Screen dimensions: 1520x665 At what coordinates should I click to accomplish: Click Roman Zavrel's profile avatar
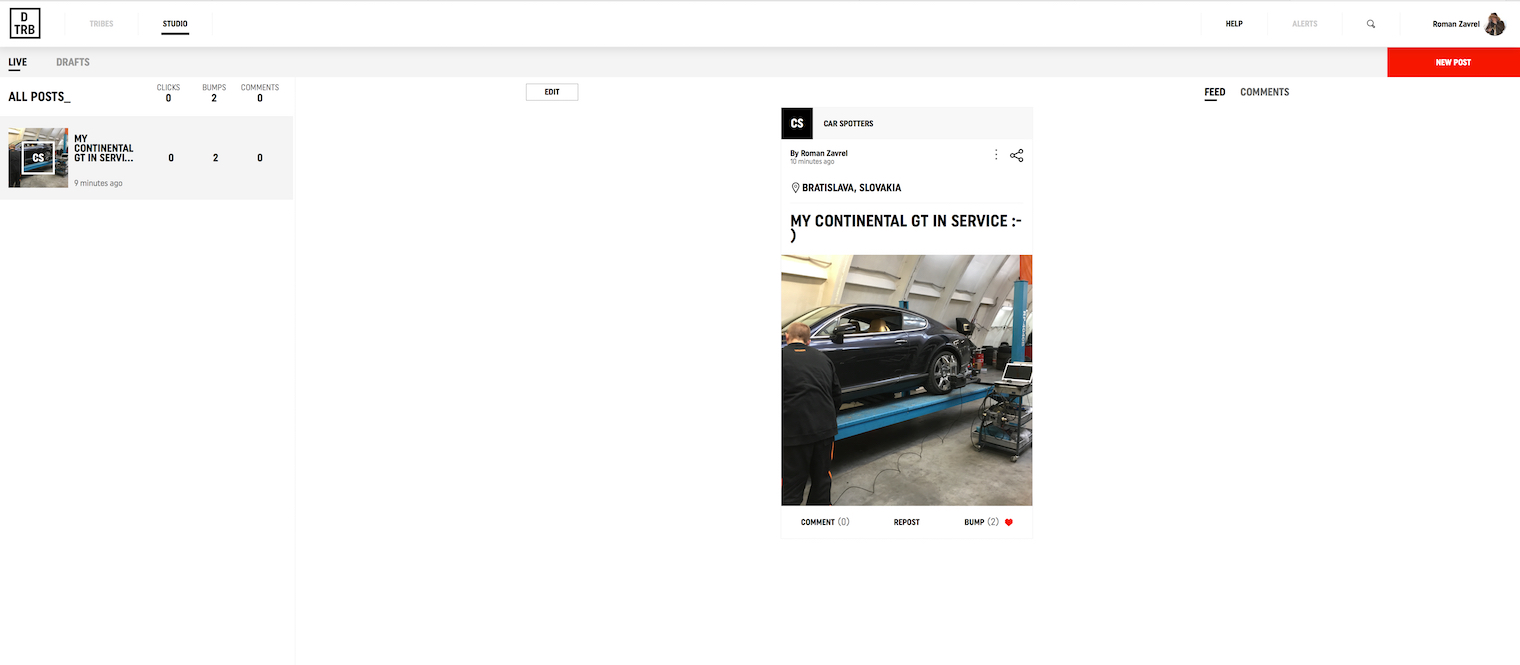1495,24
